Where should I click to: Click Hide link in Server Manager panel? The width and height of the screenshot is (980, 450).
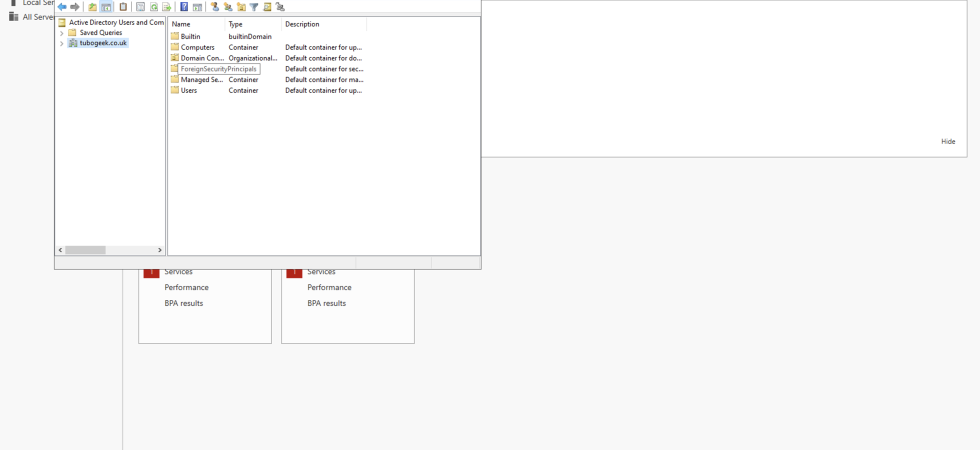pyautogui.click(x=948, y=142)
